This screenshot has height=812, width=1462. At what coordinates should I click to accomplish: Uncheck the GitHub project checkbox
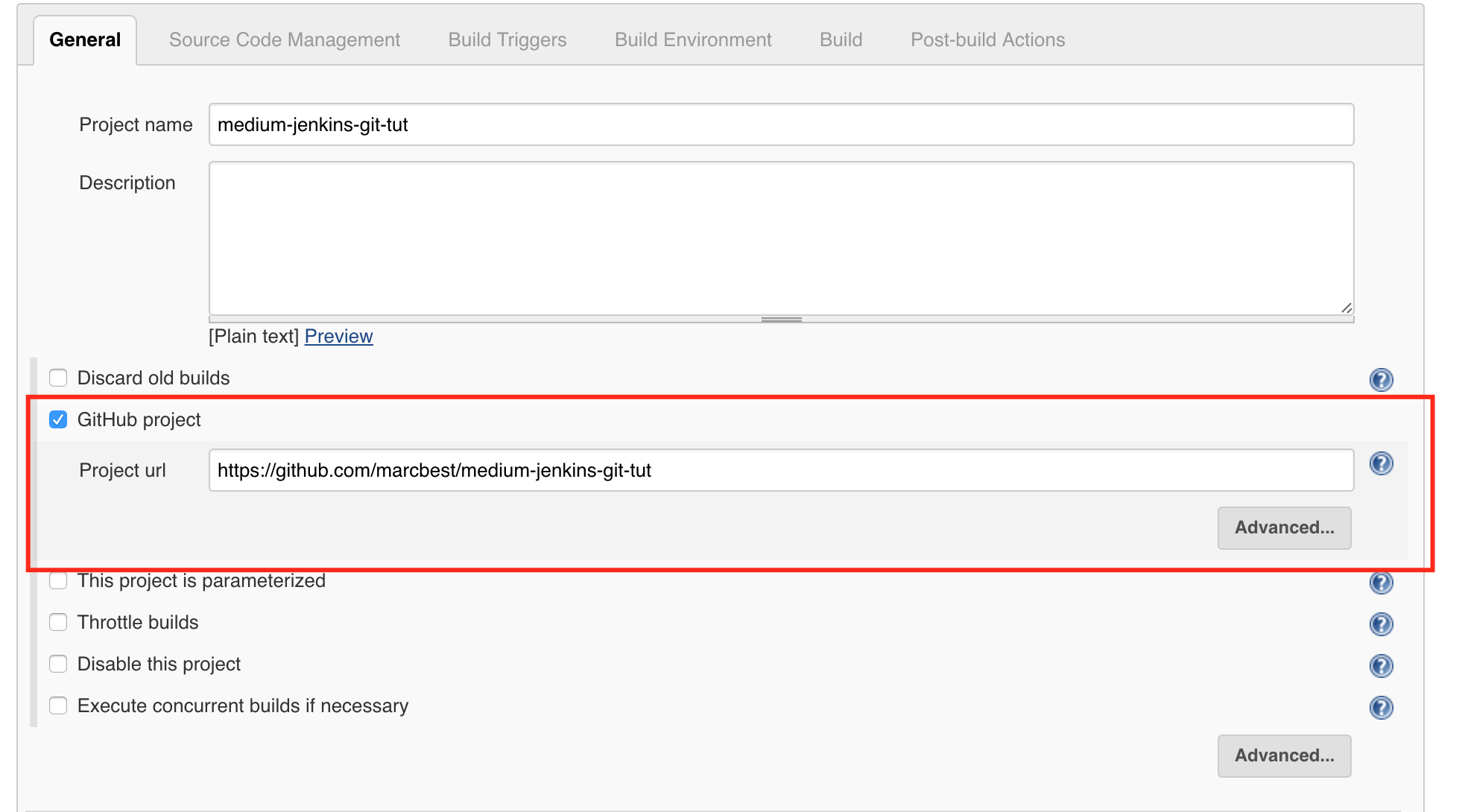(58, 419)
